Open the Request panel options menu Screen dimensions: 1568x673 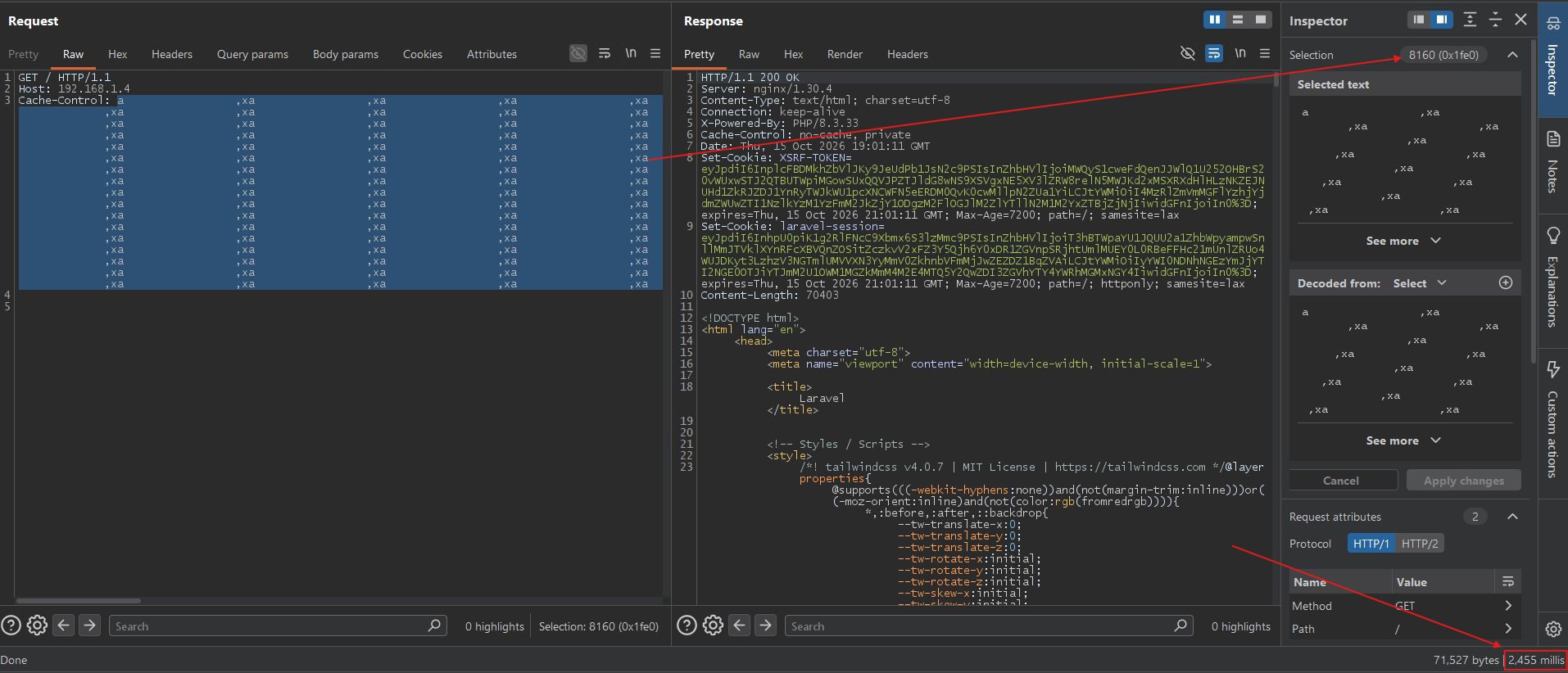pos(655,53)
